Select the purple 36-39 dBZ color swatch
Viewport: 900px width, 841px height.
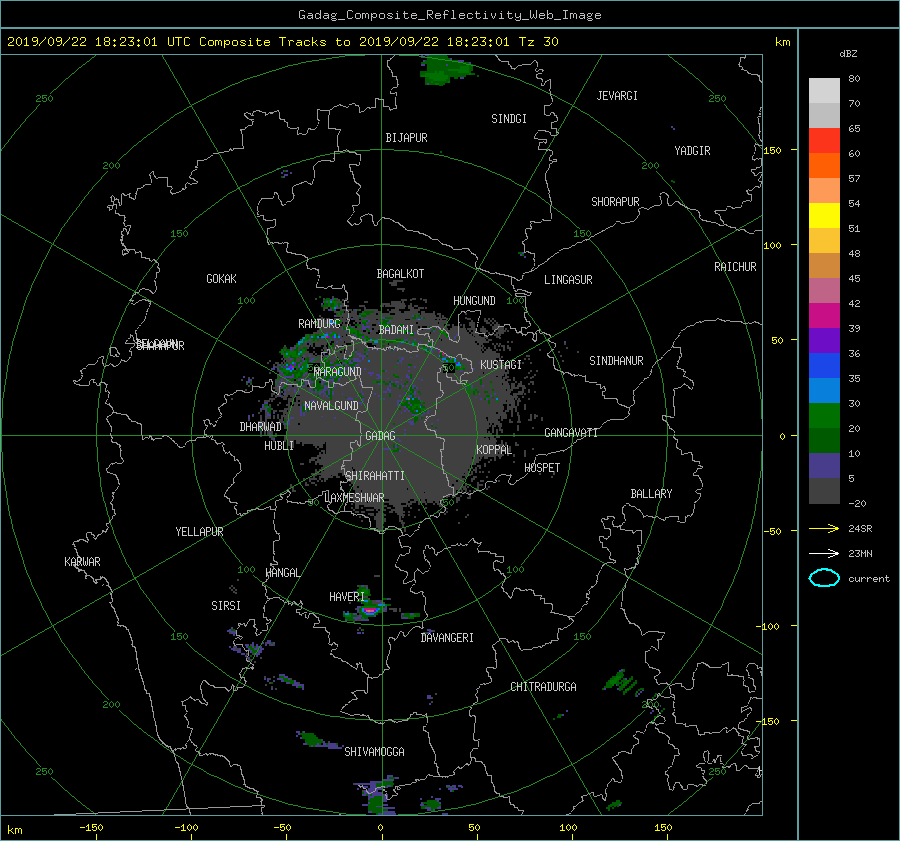pyautogui.click(x=824, y=341)
